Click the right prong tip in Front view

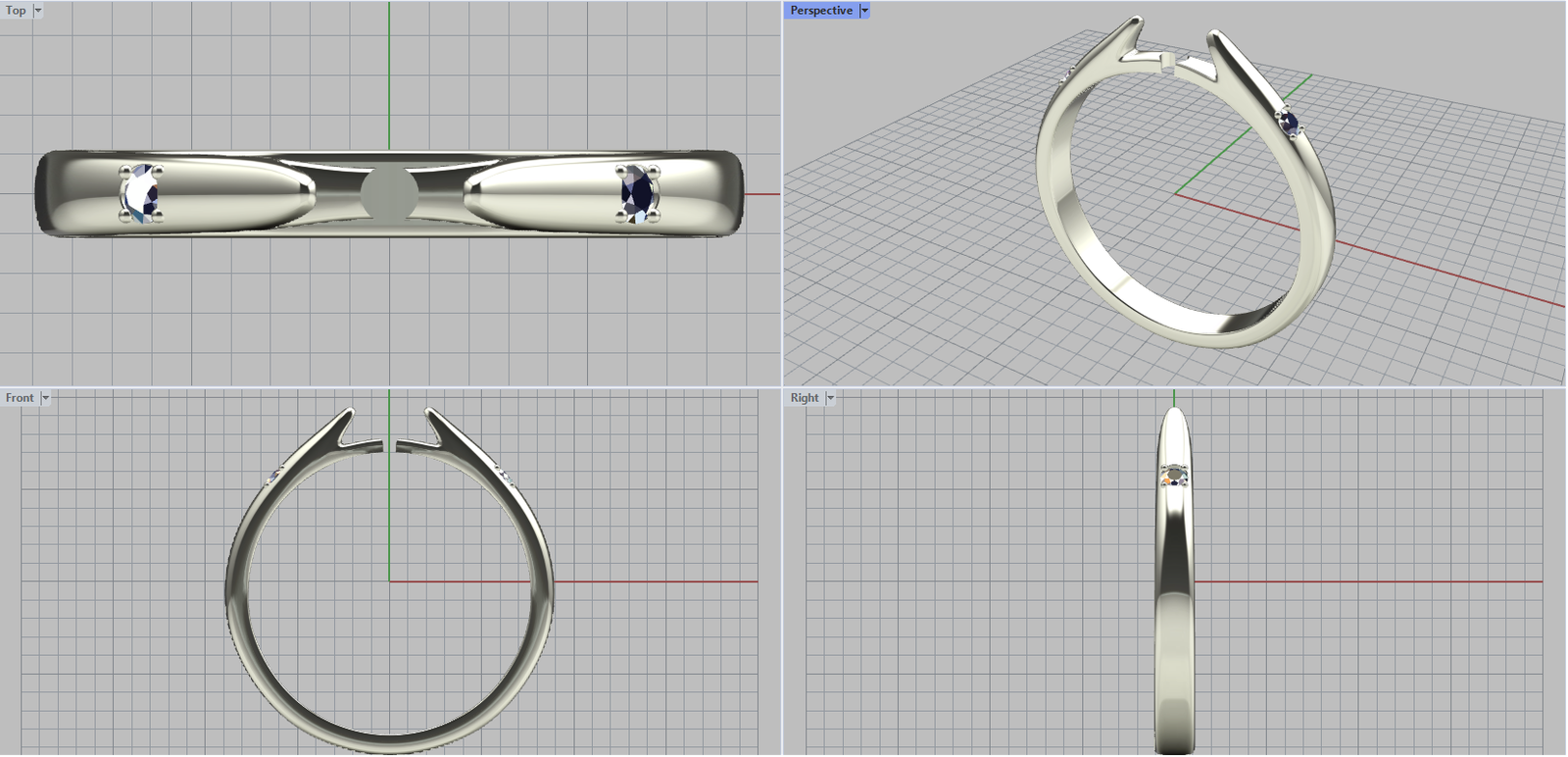429,412
